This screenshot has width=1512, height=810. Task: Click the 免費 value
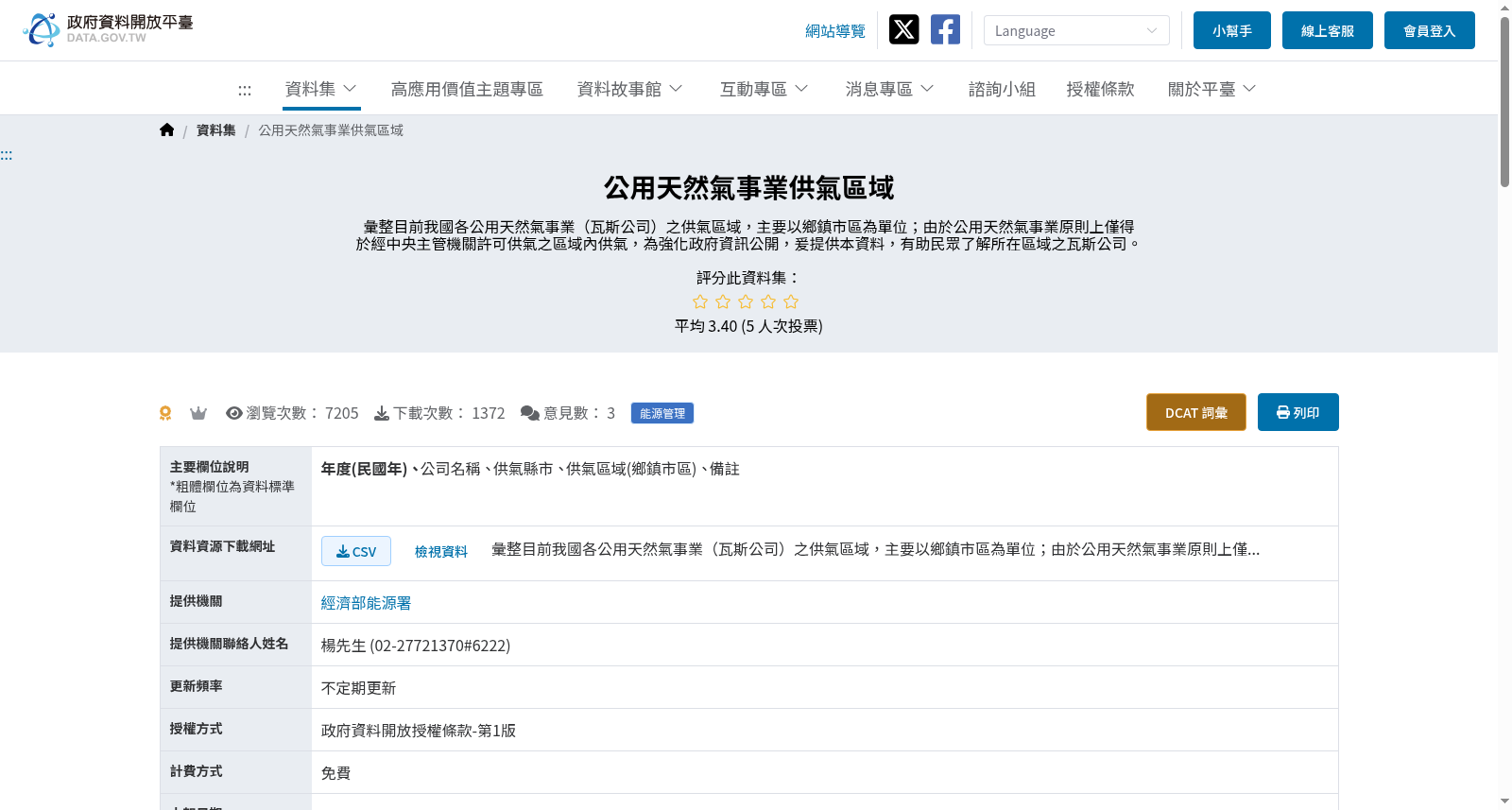tap(335, 773)
